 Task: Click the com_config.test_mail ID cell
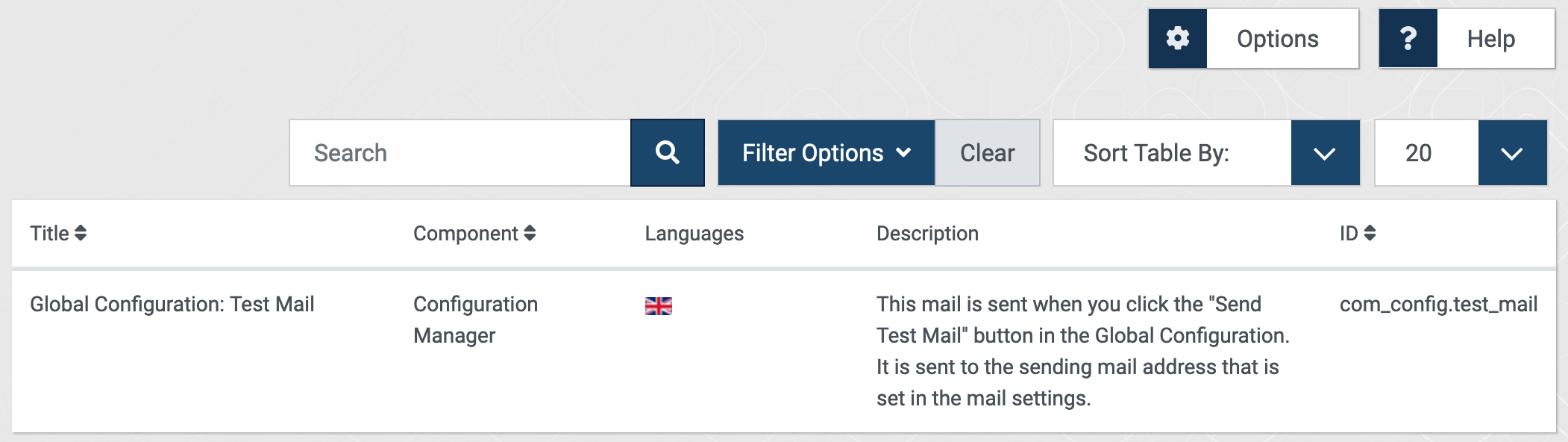coord(1438,305)
